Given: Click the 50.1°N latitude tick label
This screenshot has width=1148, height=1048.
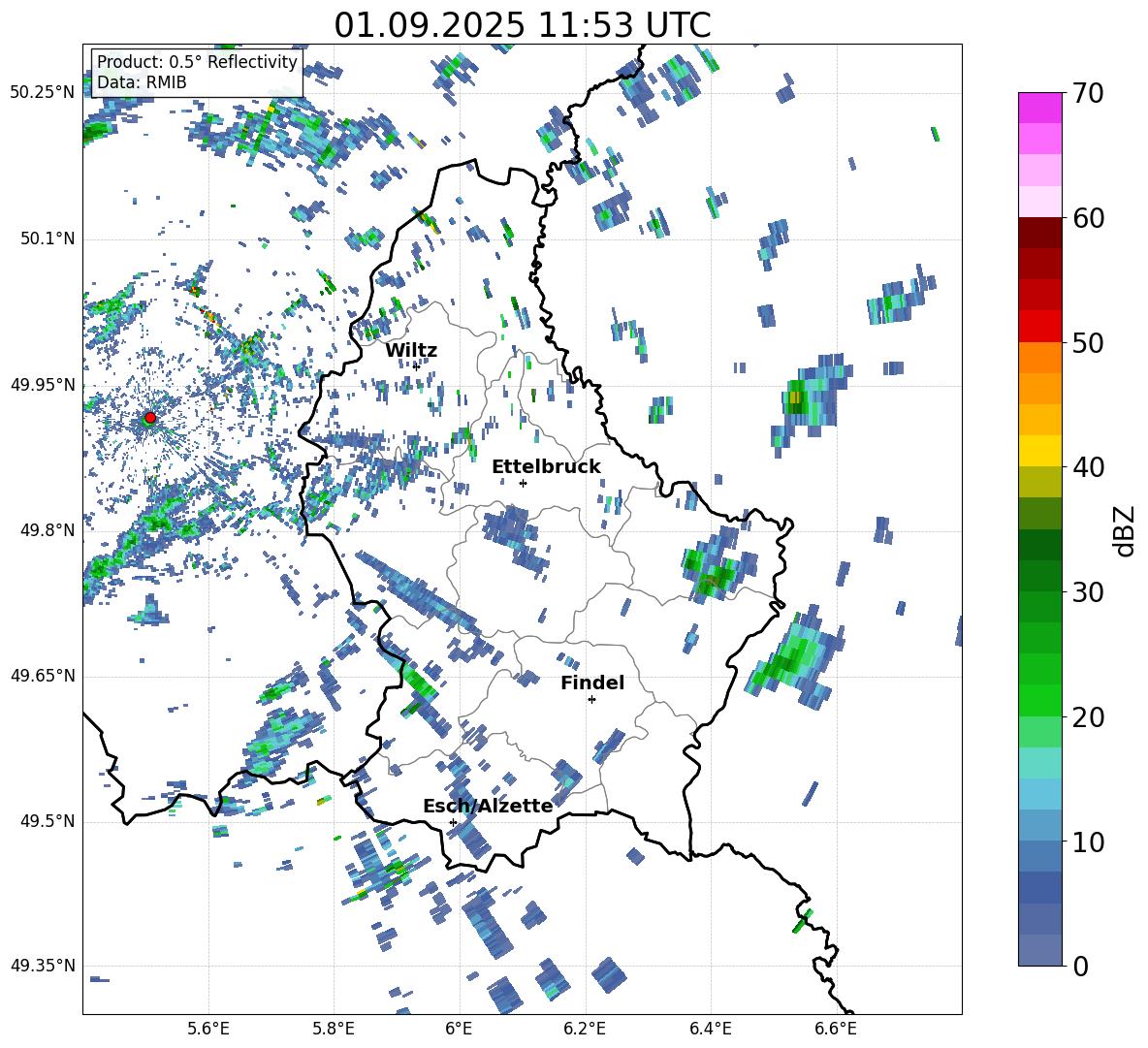Looking at the screenshot, I should tap(47, 238).
